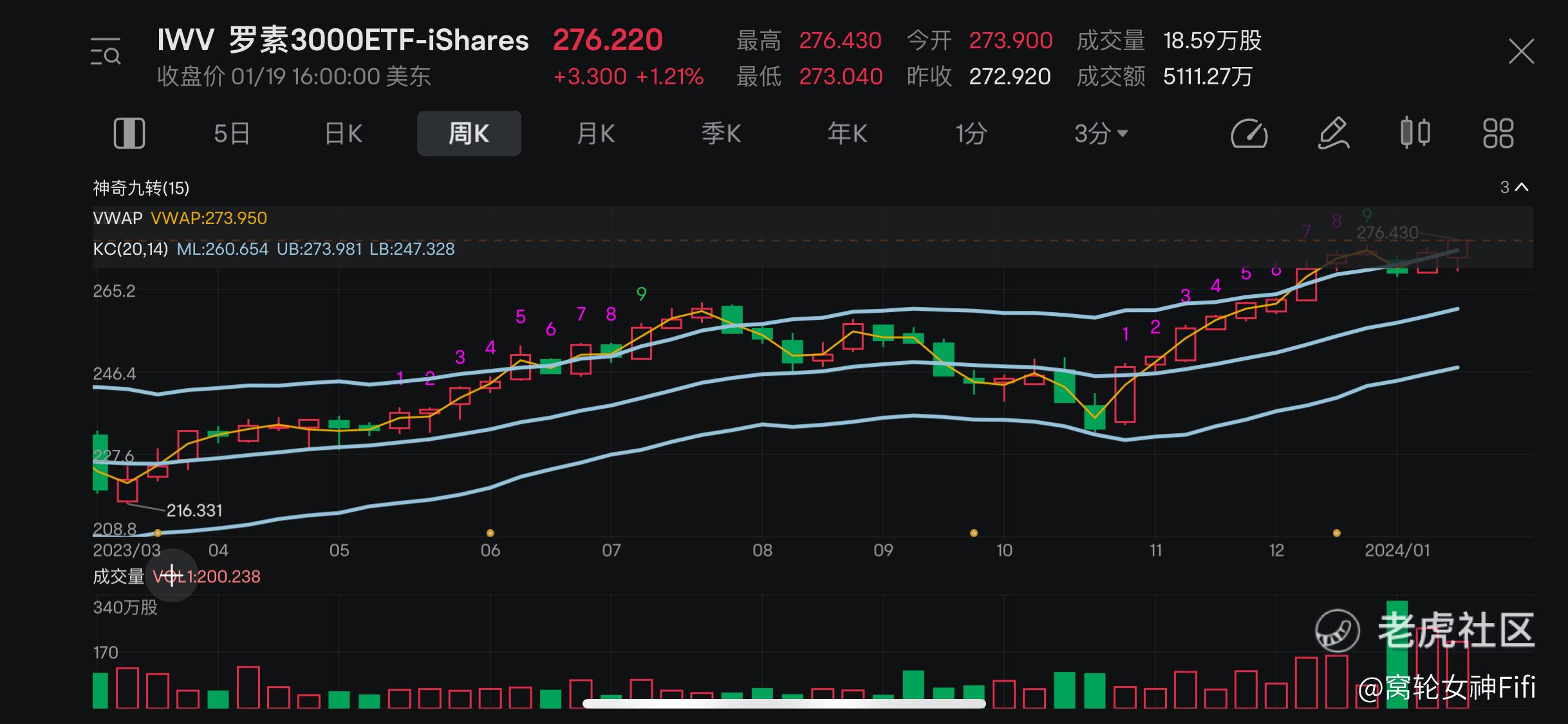Tap the event dot marker near 10
This screenshot has height=724, width=1568.
click(x=974, y=533)
